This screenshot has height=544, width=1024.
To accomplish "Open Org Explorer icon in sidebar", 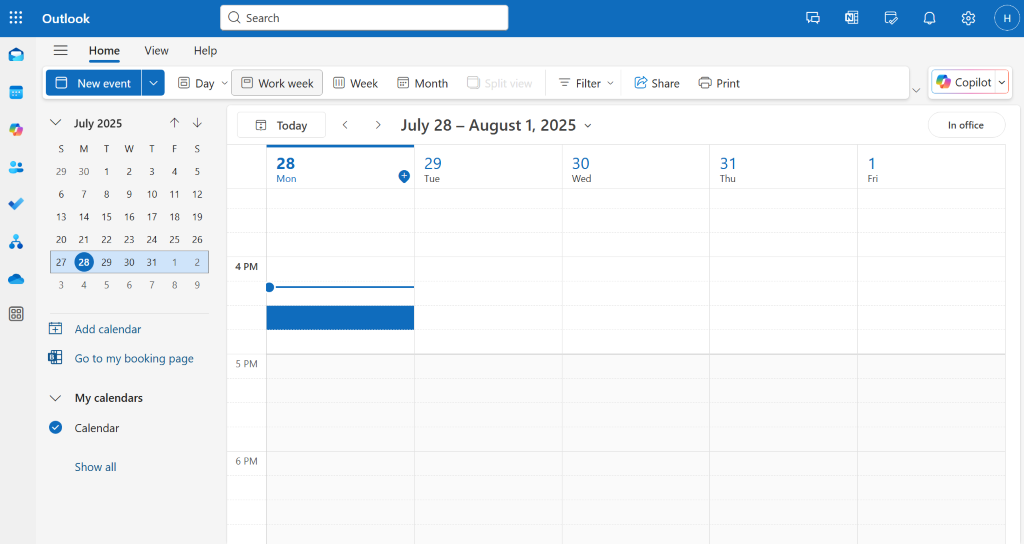I will click(16, 242).
